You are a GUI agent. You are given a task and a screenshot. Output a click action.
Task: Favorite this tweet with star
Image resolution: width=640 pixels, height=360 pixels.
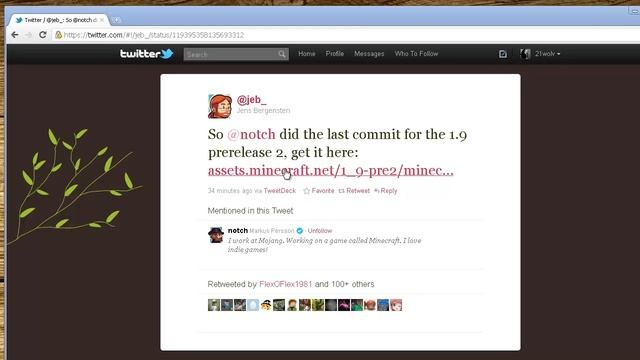pyautogui.click(x=318, y=191)
